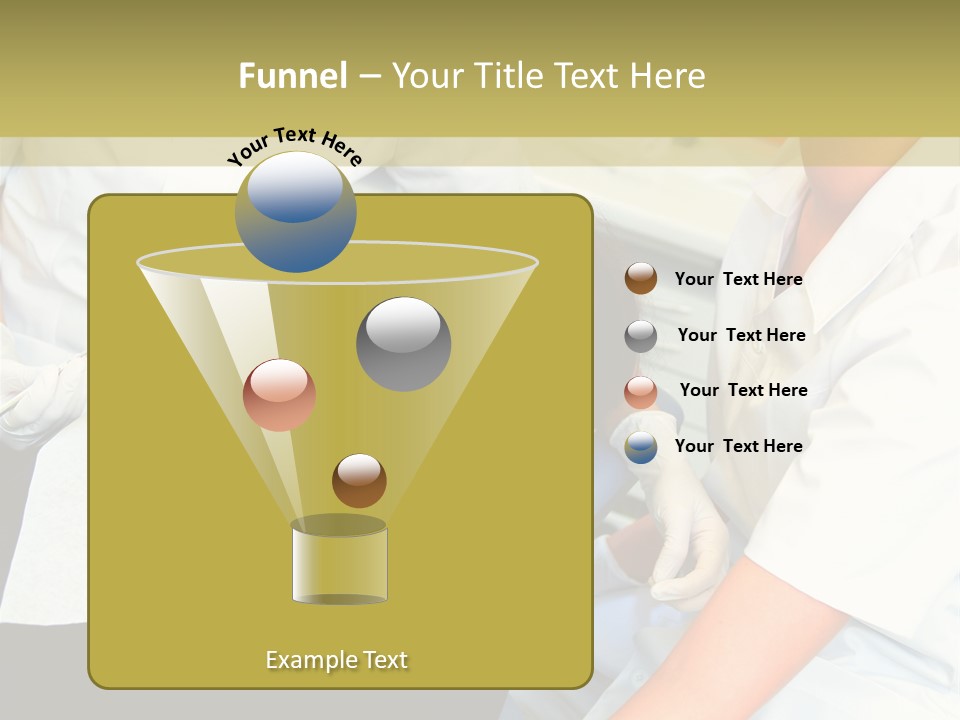Viewport: 960px width, 720px height.
Task: Select the legend text beside the gray sphere
Action: tap(741, 335)
